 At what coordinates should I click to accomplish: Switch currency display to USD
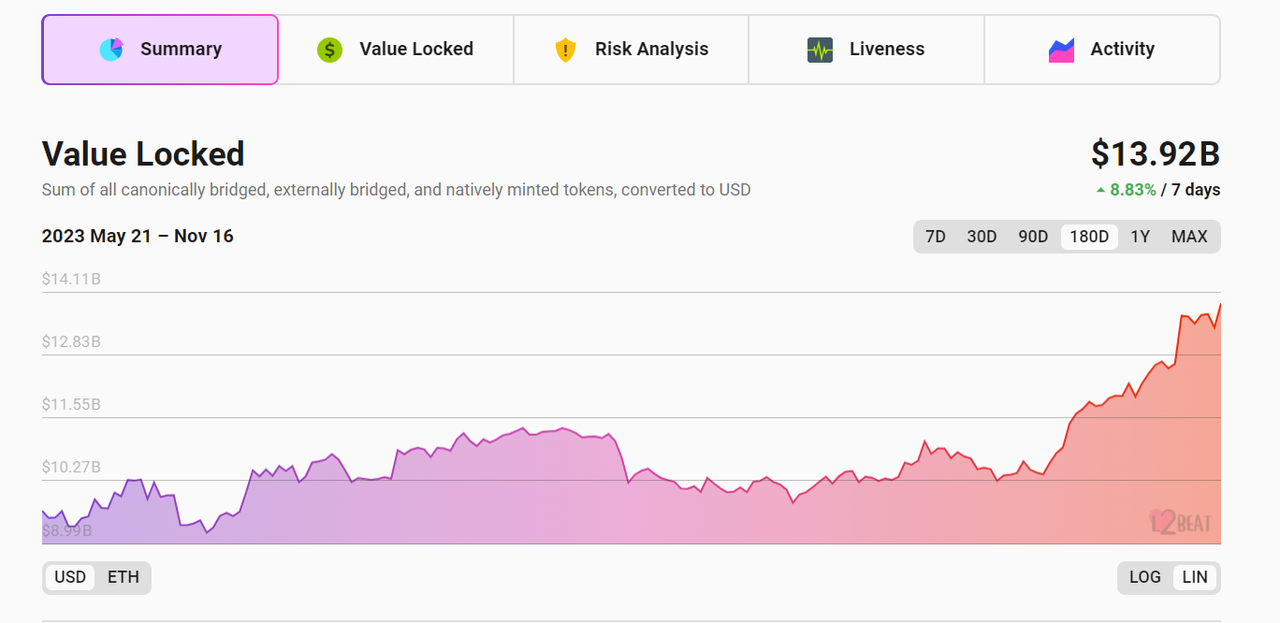tap(70, 577)
